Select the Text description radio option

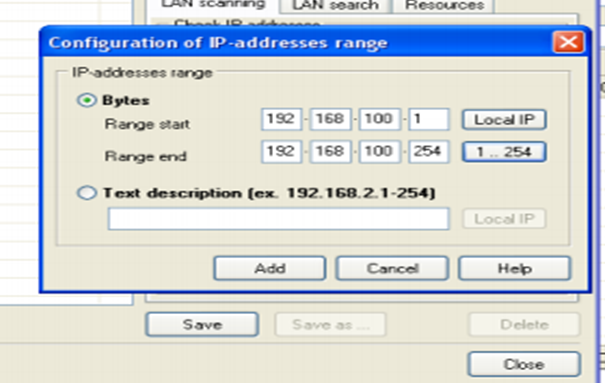(x=86, y=192)
